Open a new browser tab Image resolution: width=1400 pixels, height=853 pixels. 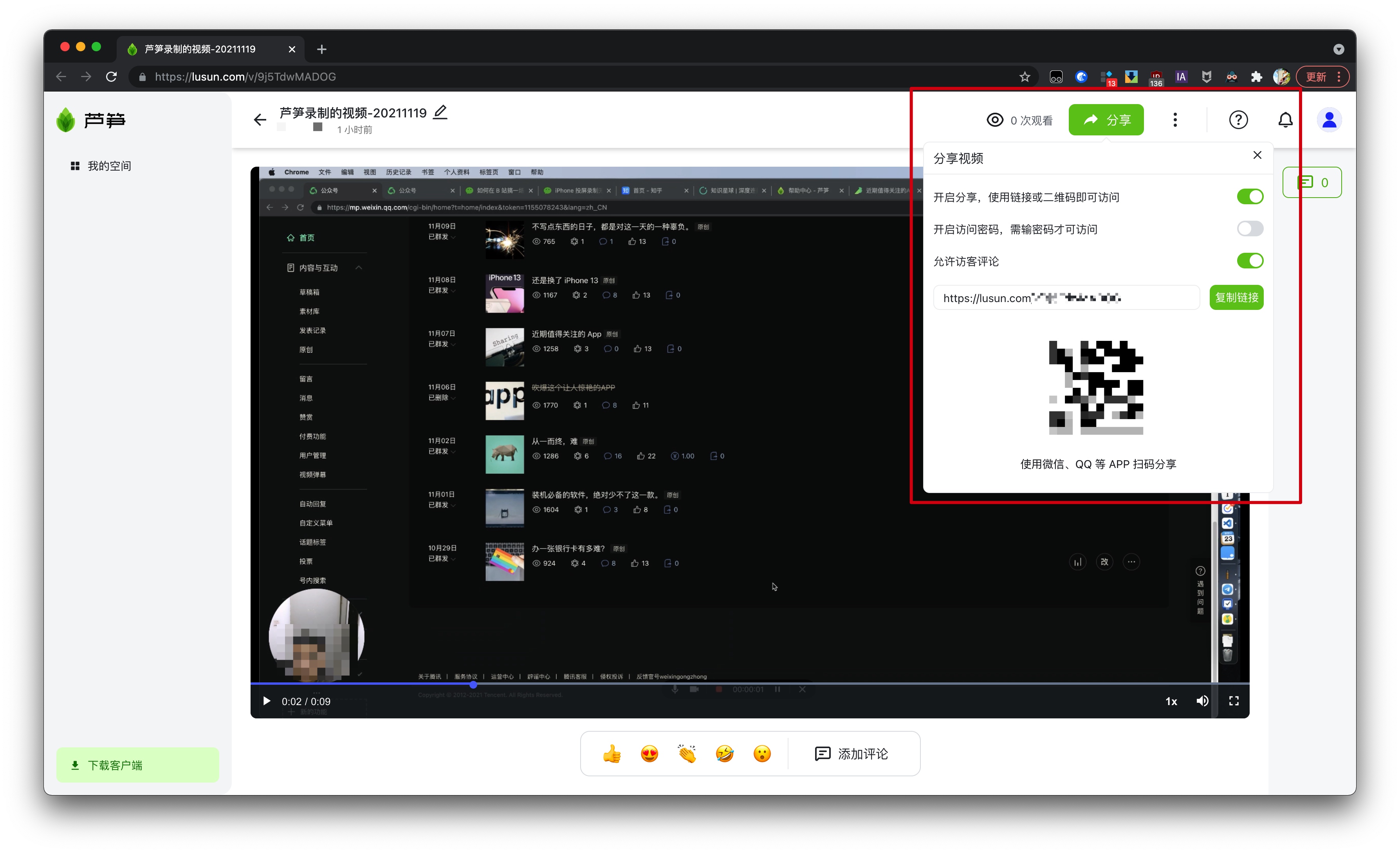coord(321,49)
